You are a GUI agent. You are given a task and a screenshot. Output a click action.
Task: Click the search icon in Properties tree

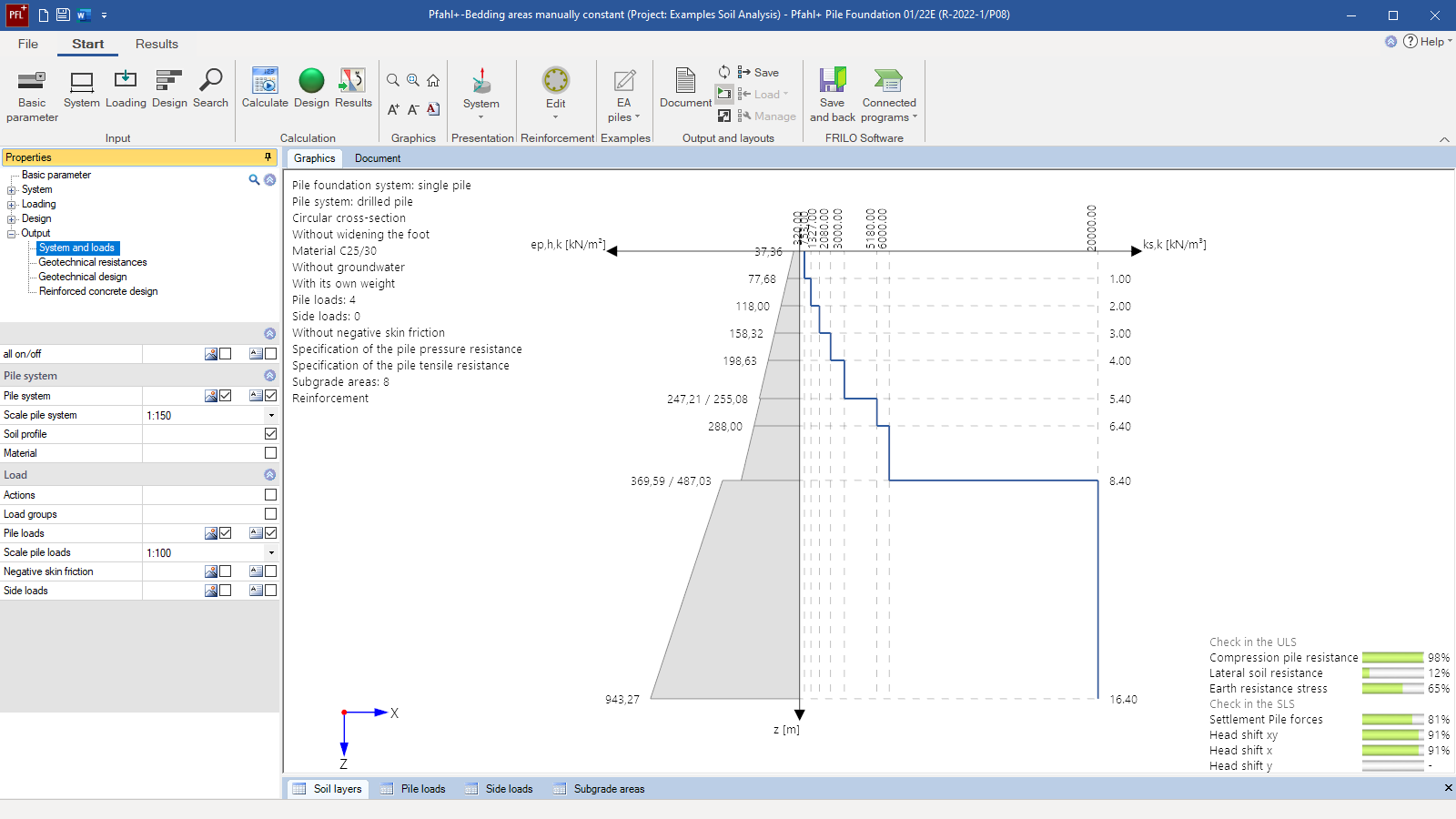click(x=254, y=179)
